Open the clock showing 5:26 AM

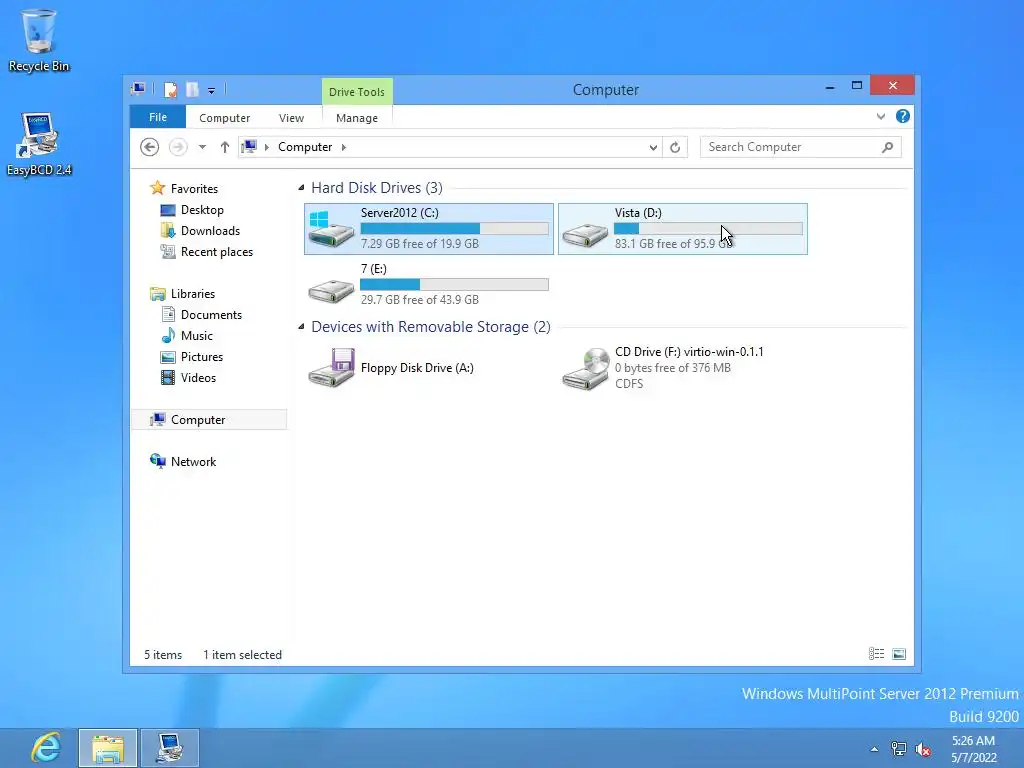(974, 749)
